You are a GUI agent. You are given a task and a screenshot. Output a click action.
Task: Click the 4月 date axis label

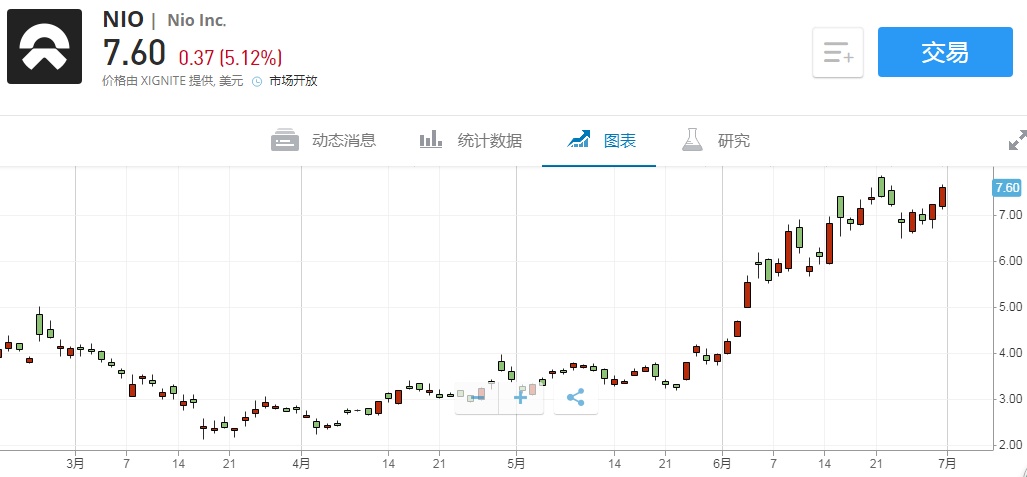301,464
